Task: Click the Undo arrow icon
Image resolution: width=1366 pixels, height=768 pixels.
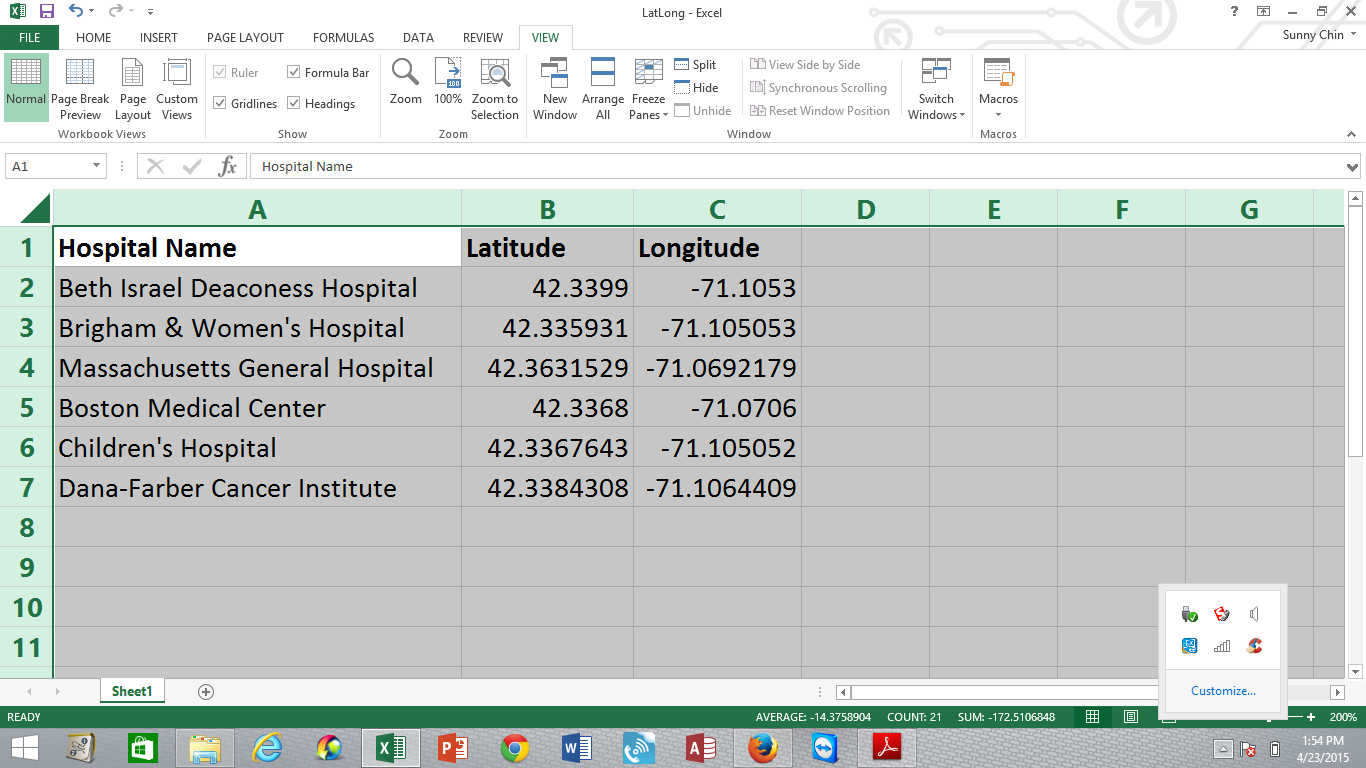Action: [76, 12]
